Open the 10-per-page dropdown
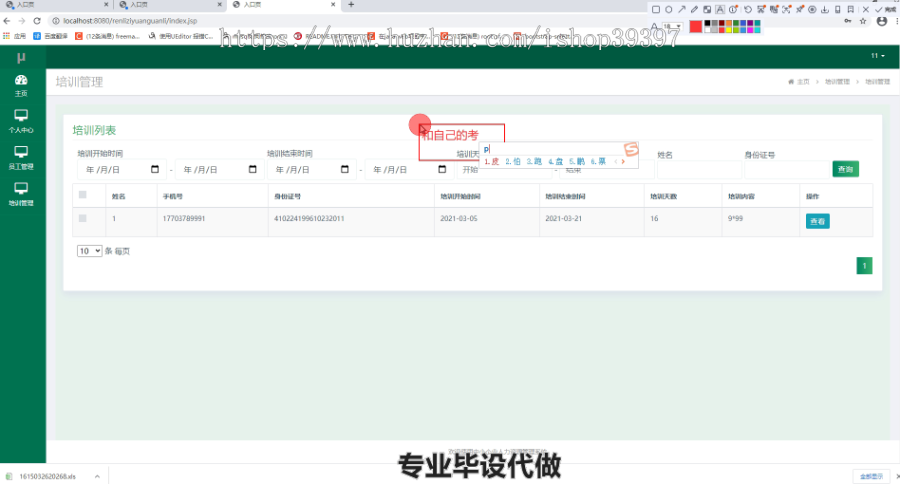Viewport: 900px width, 484px height. [90, 251]
